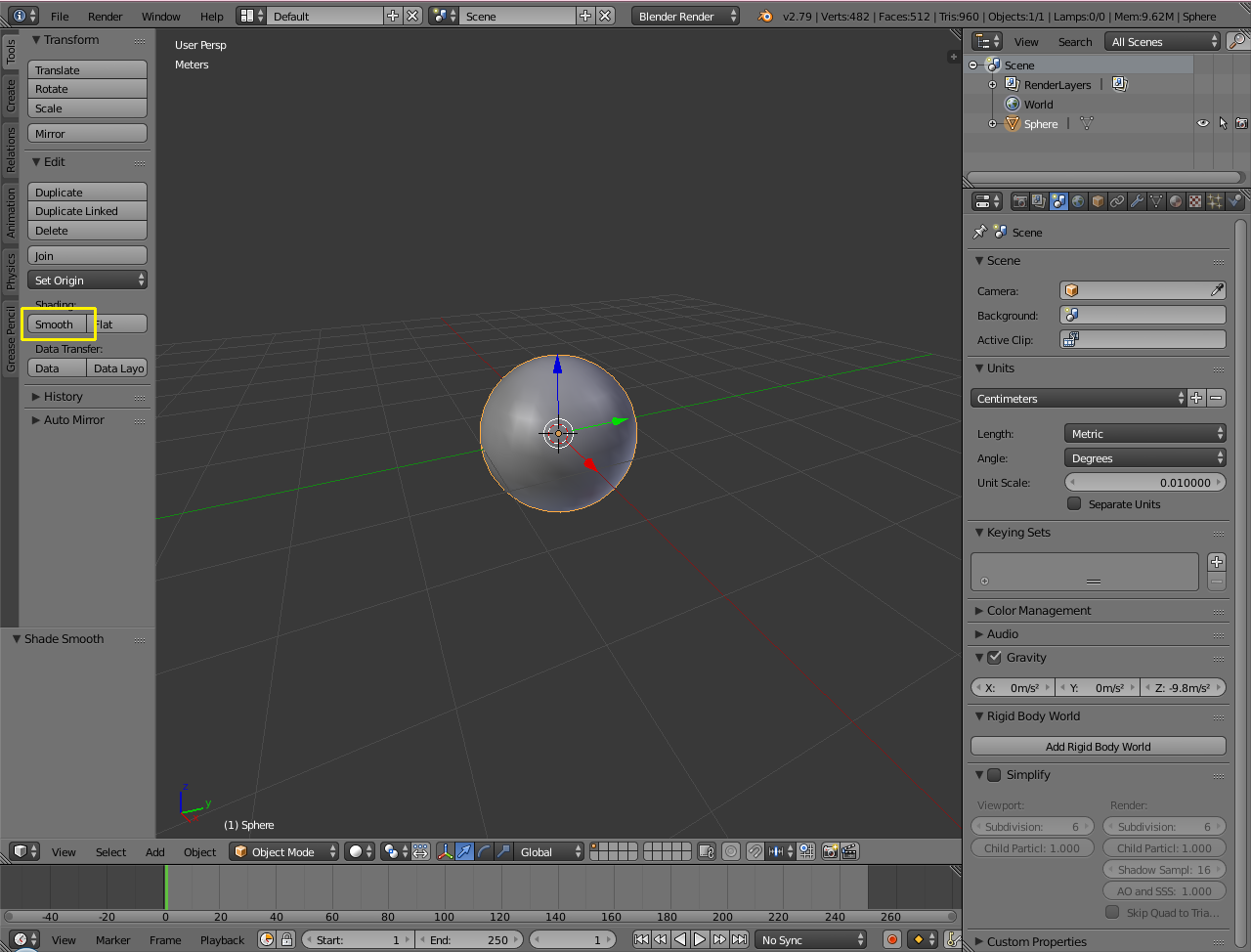Open the Render properties camera tab

[1019, 201]
